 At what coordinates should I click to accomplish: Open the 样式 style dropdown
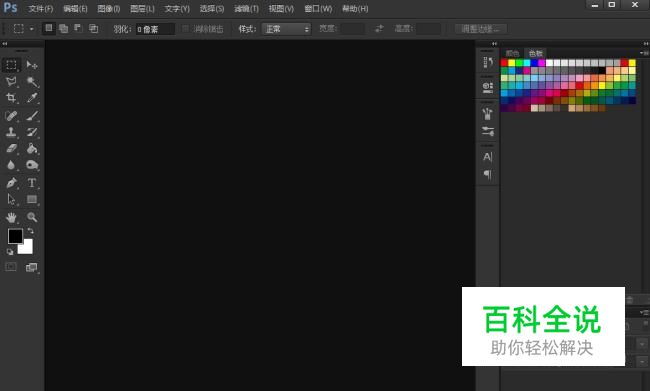pos(286,29)
